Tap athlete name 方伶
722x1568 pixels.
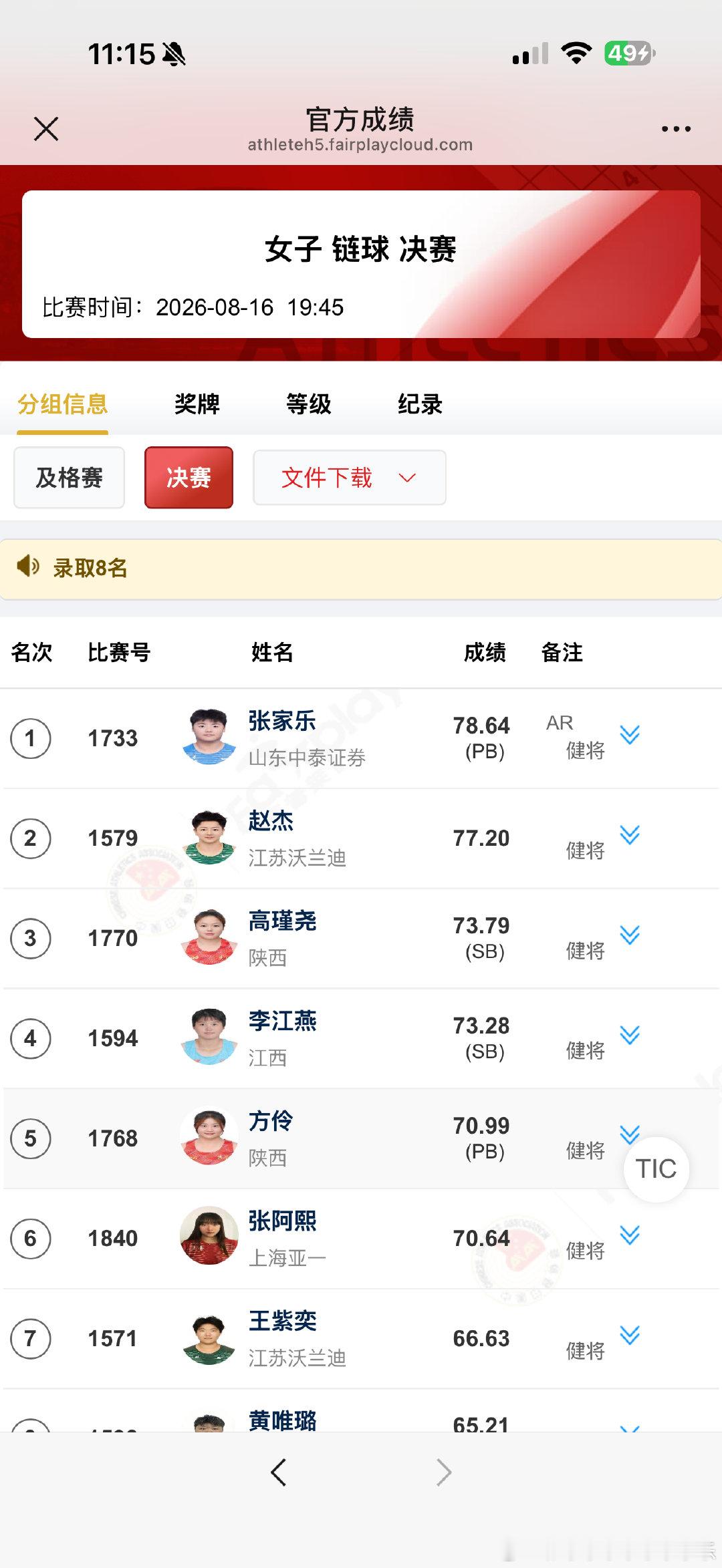tap(271, 1121)
